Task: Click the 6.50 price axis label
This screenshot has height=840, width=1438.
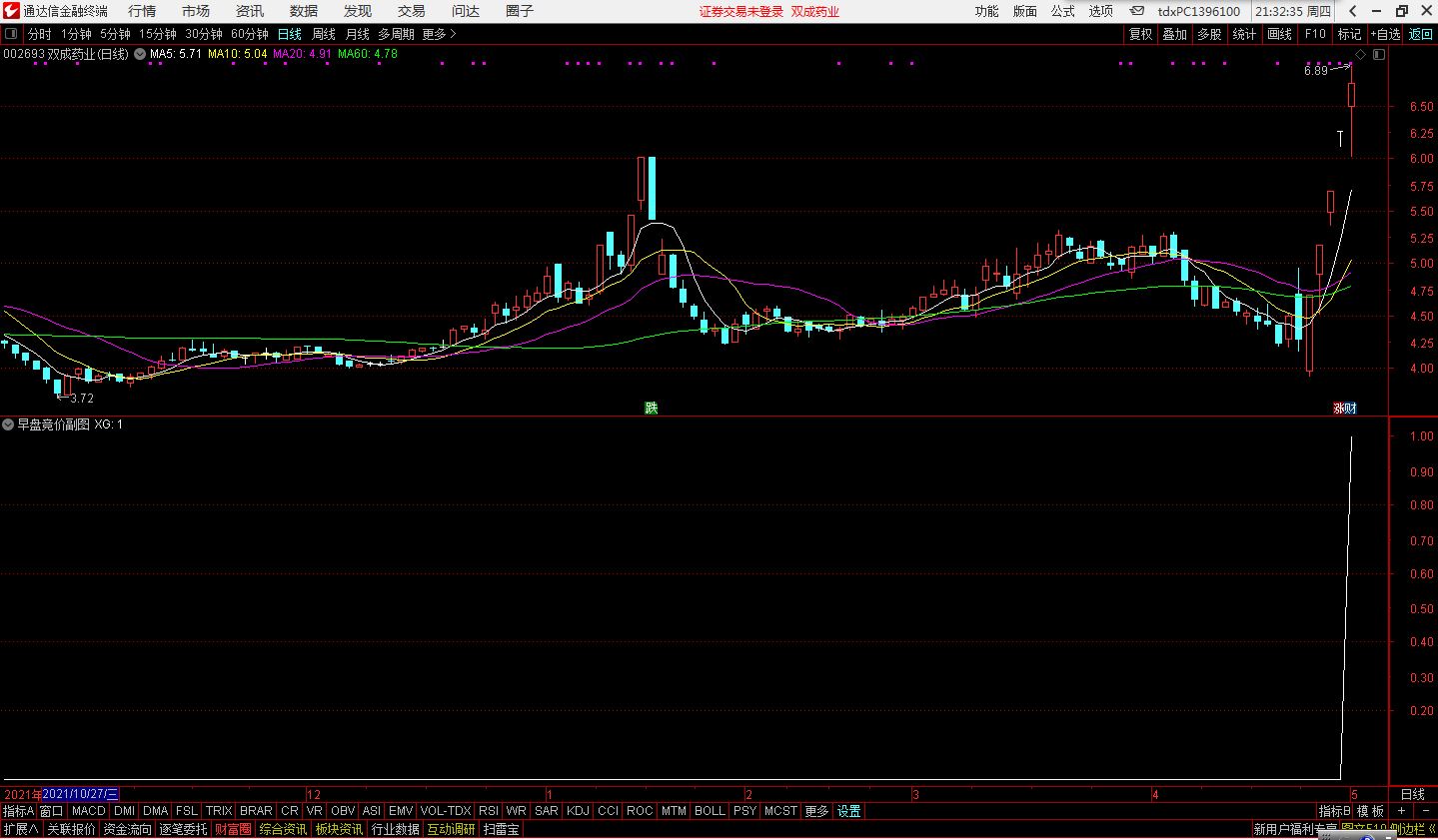Action: coord(1421,107)
